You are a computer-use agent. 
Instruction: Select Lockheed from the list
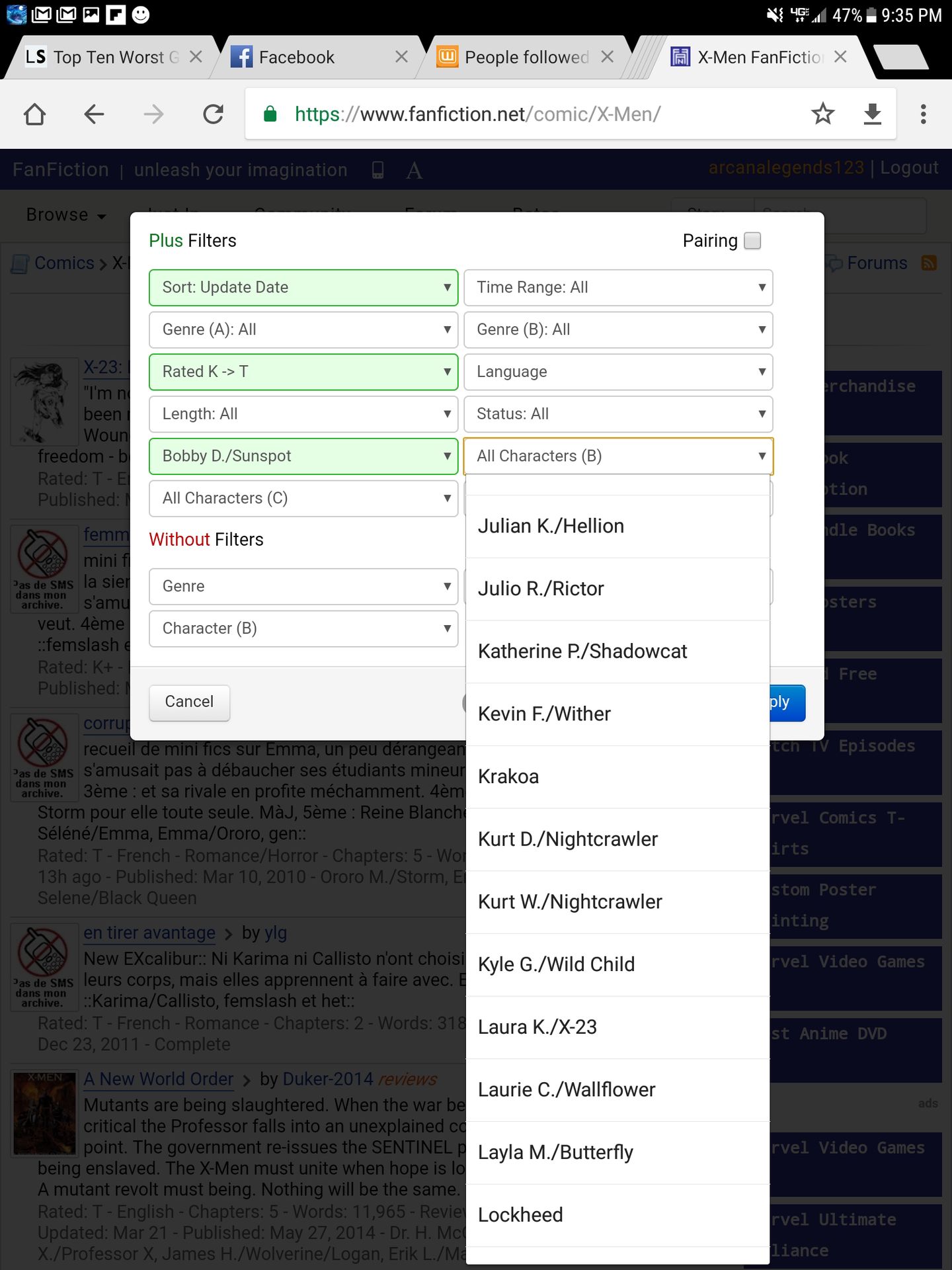(617, 1216)
